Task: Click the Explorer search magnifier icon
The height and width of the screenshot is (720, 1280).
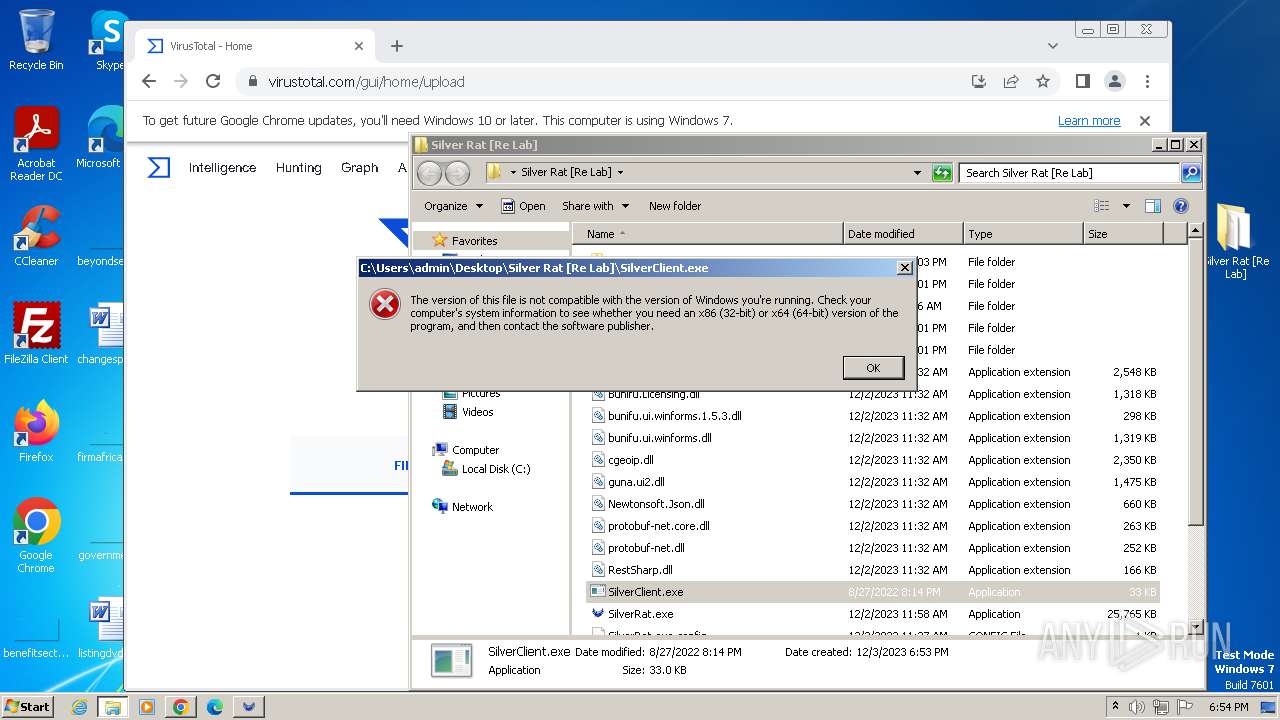Action: click(1190, 173)
